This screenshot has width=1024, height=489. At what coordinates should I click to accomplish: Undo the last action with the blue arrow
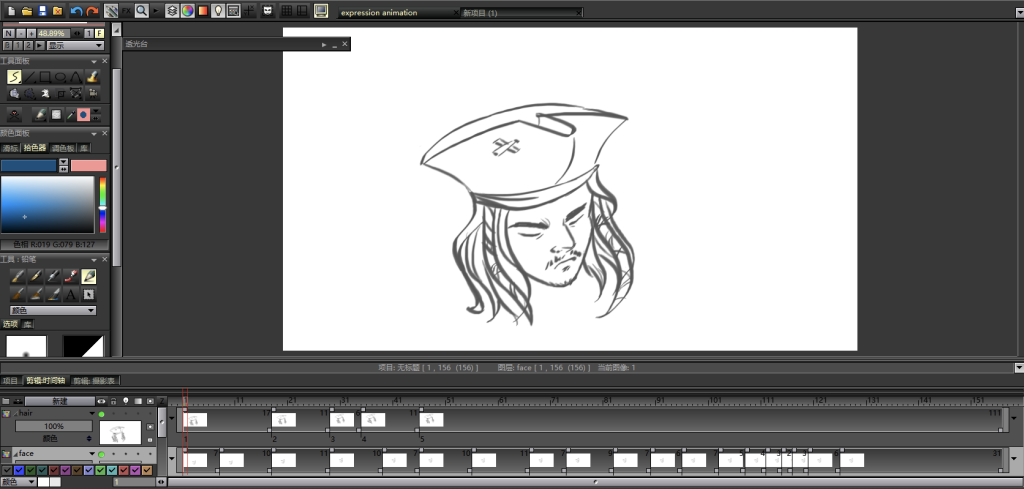[x=76, y=10]
